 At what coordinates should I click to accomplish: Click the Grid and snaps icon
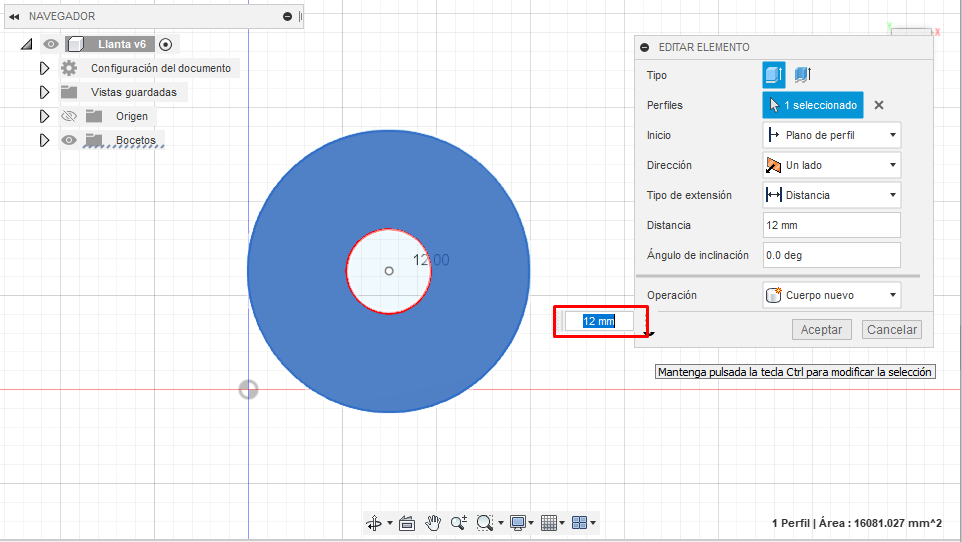click(548, 523)
